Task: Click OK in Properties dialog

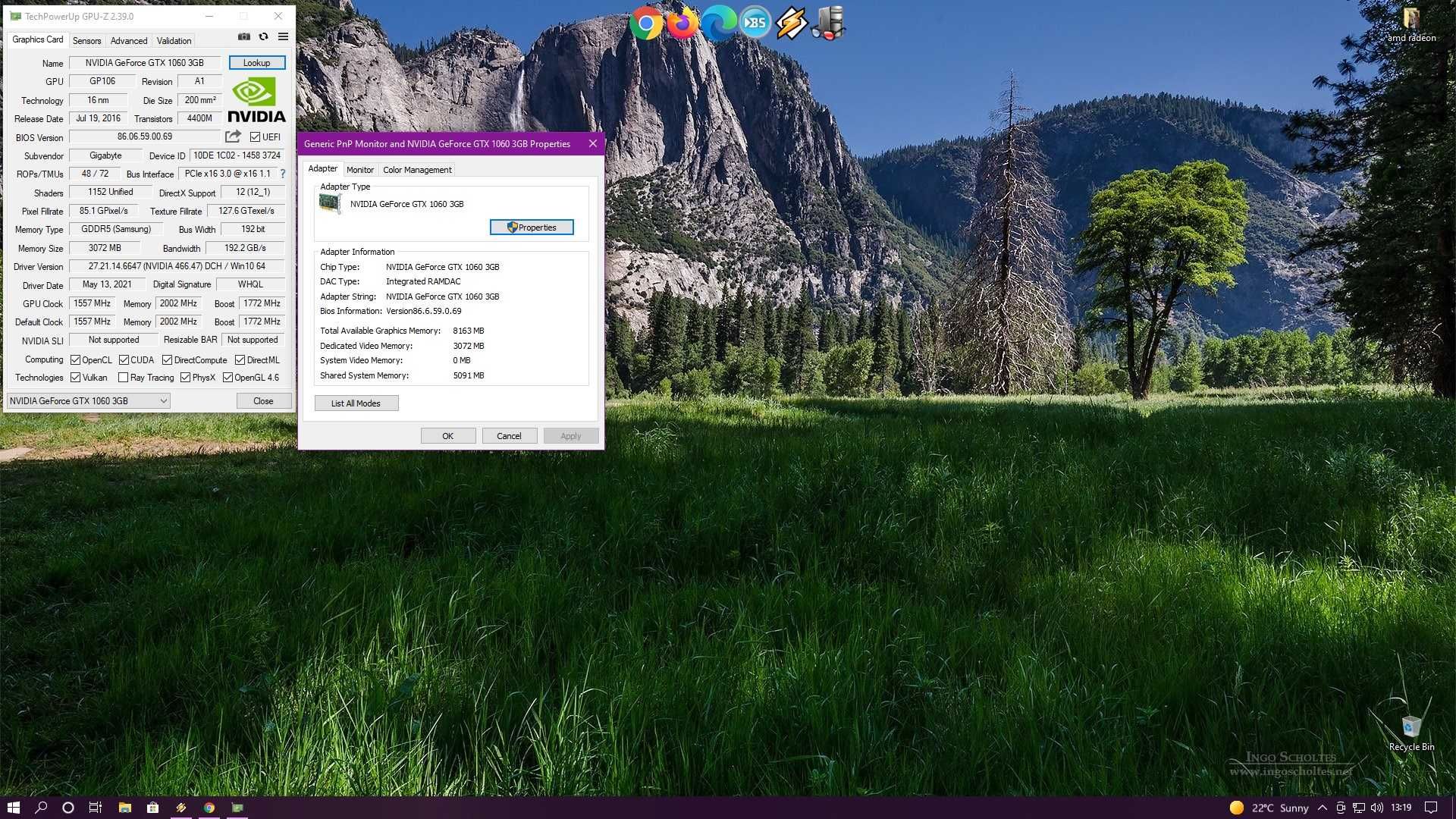Action: 448,436
